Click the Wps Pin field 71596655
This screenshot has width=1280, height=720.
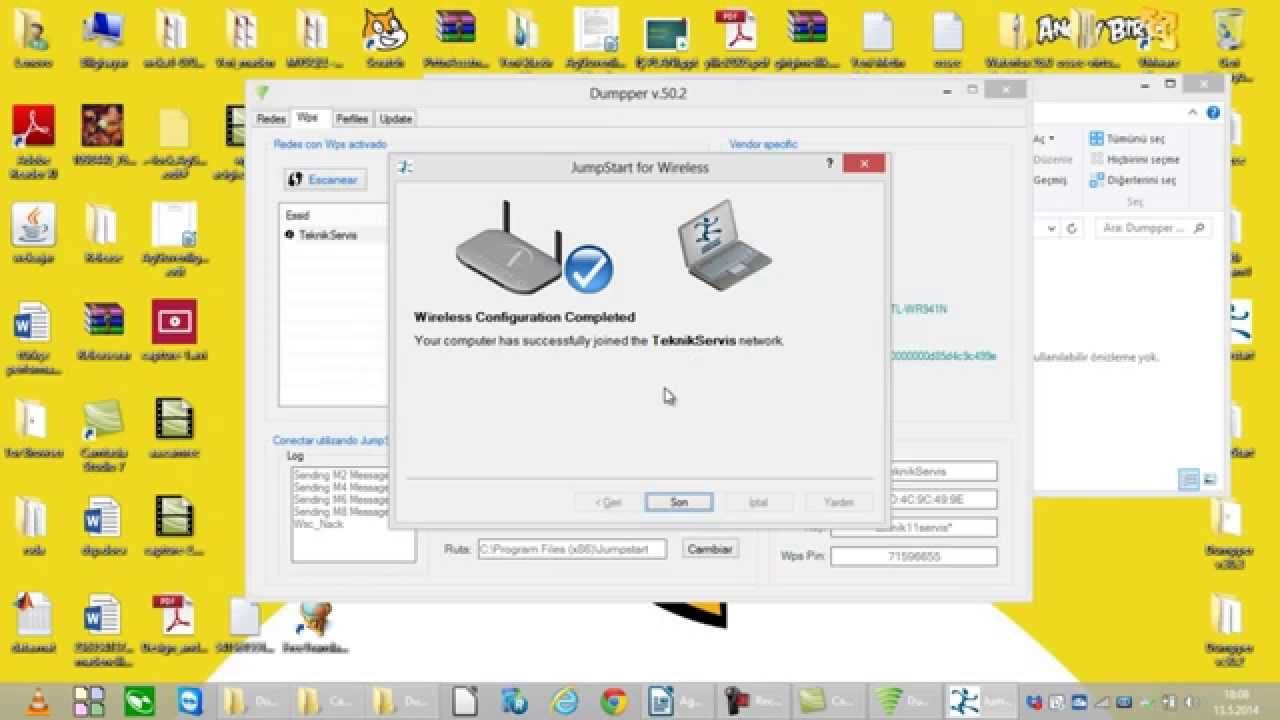914,556
